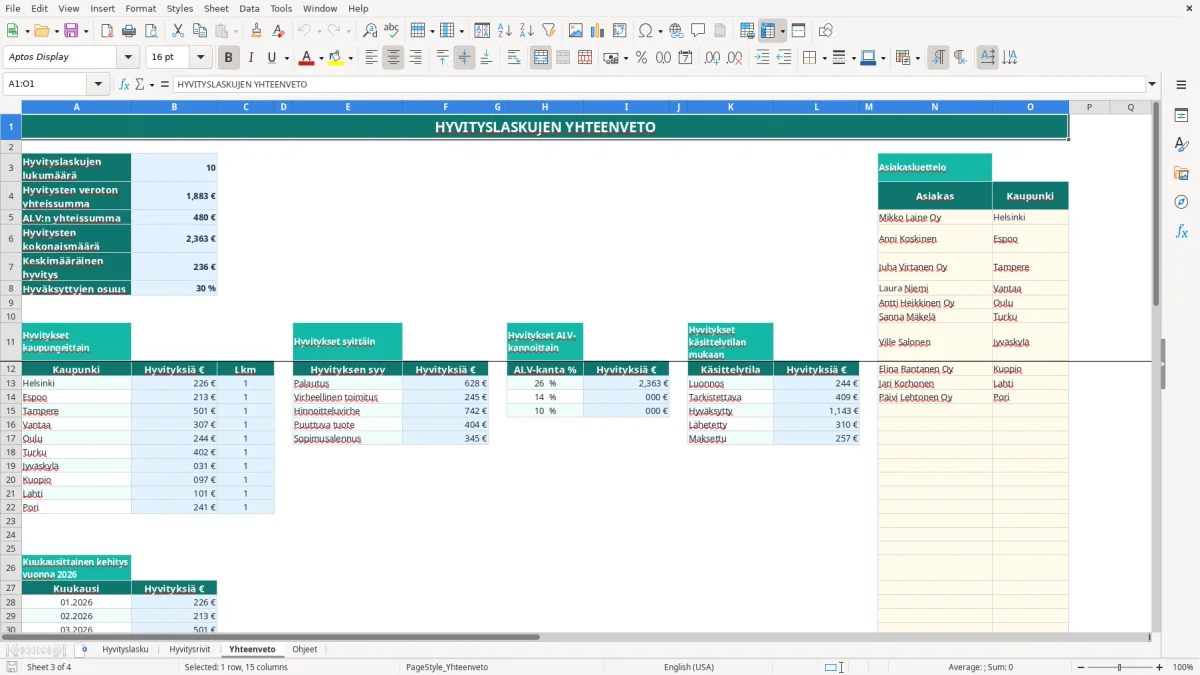Click Format as Percent button
The image size is (1200, 675).
pyautogui.click(x=641, y=58)
